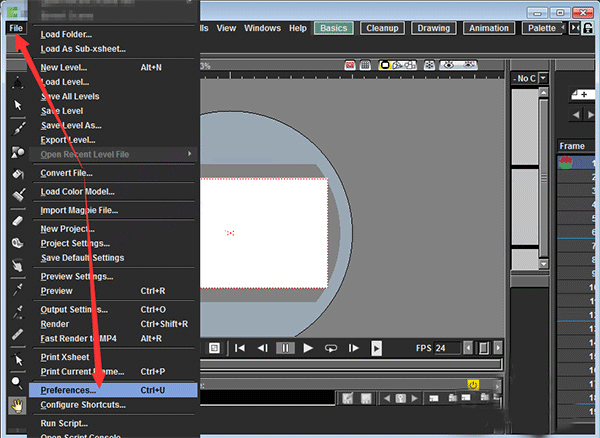Click the FPS value input field

[x=447, y=348]
